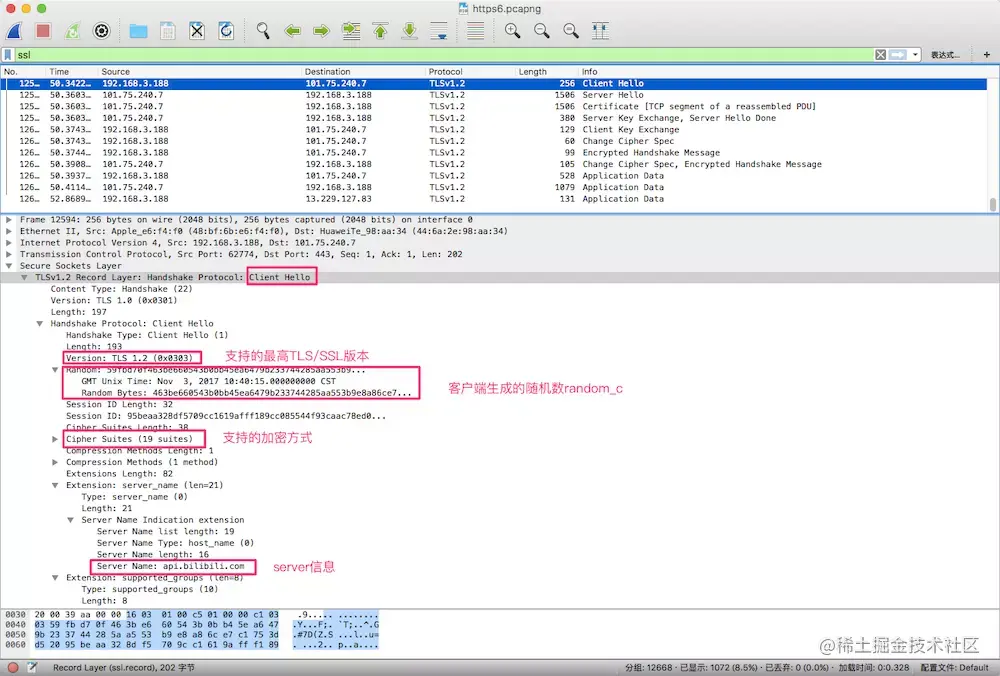
Task: Collapse Extension: server_name node
Action: coord(55,485)
